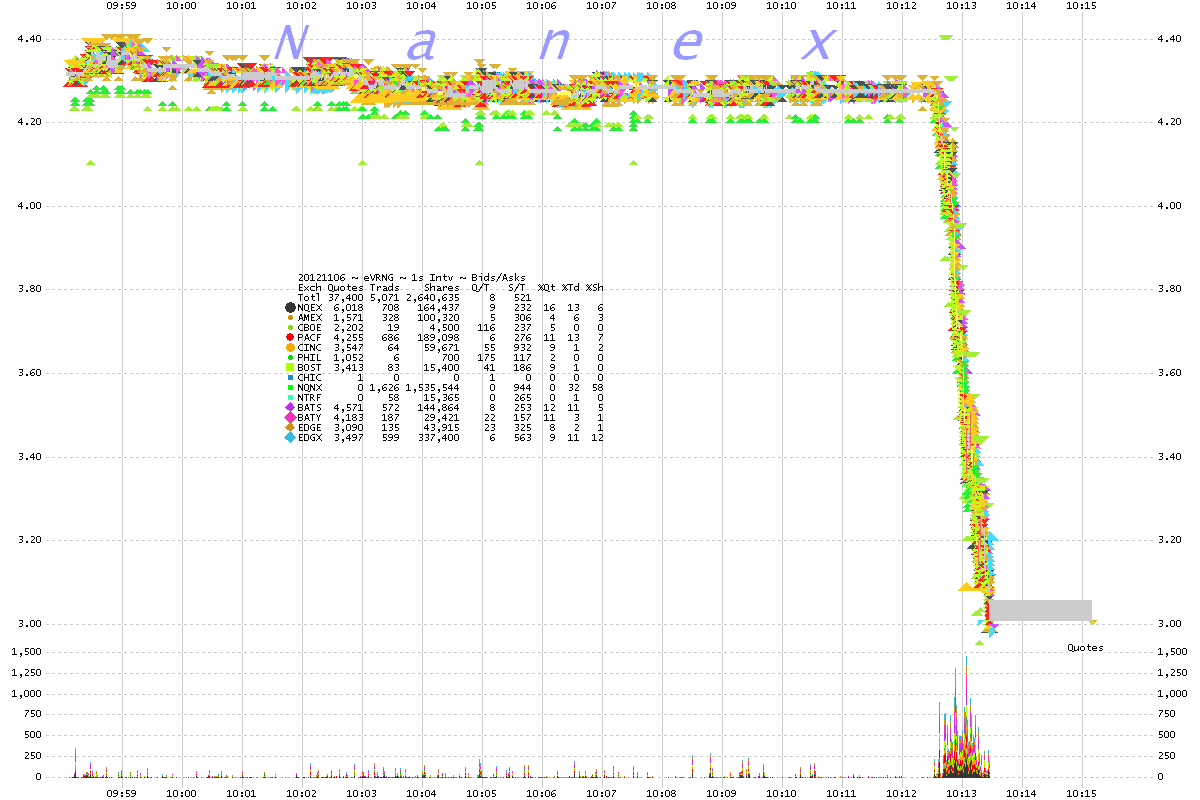Click the total trades value '5,071'

coord(385,297)
